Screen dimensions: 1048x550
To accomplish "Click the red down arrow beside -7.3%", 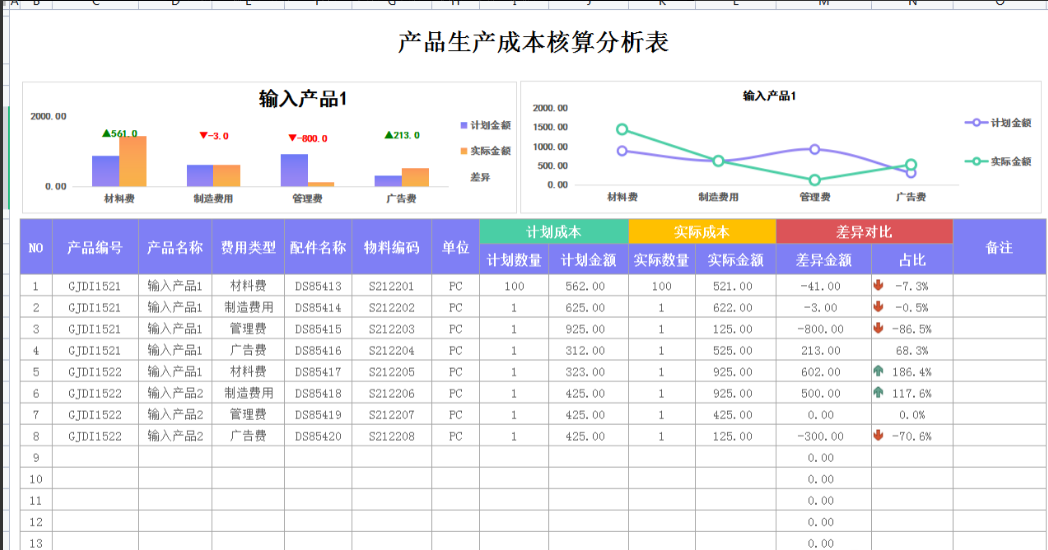I will coord(878,285).
